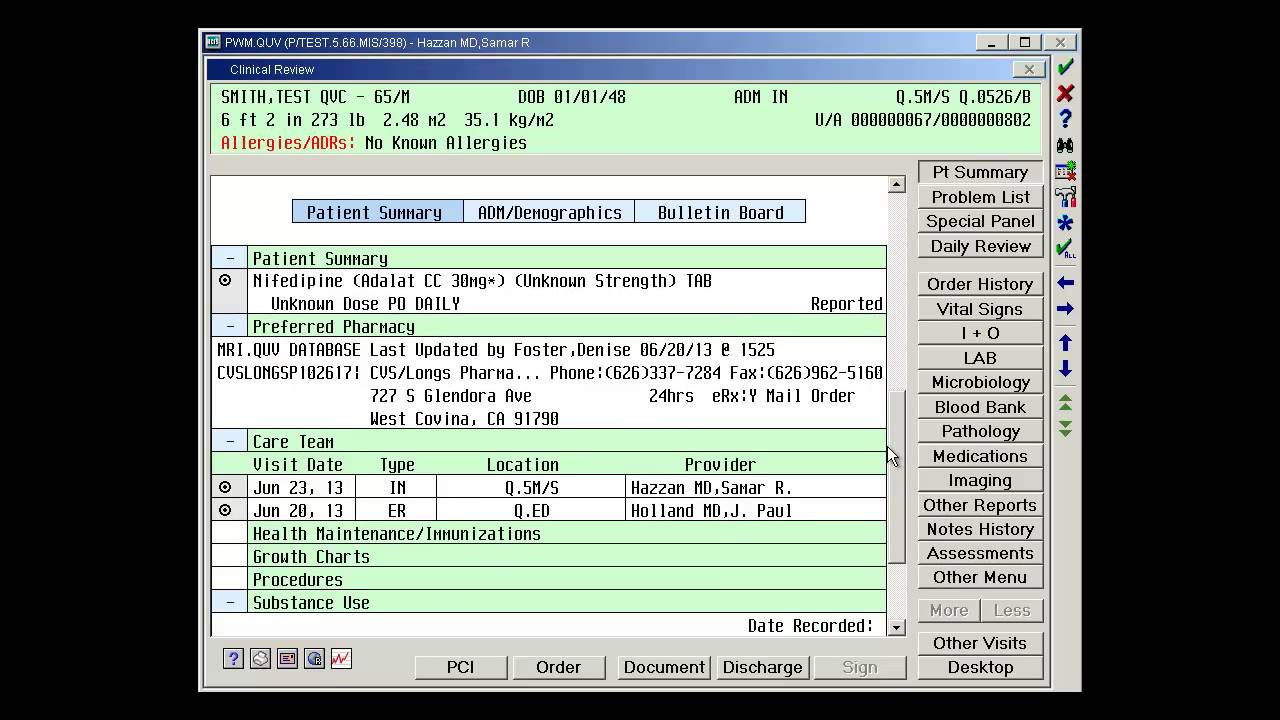Image resolution: width=1280 pixels, height=720 pixels.
Task: Collapse the Preferred Pharmacy section
Action: coord(230,326)
